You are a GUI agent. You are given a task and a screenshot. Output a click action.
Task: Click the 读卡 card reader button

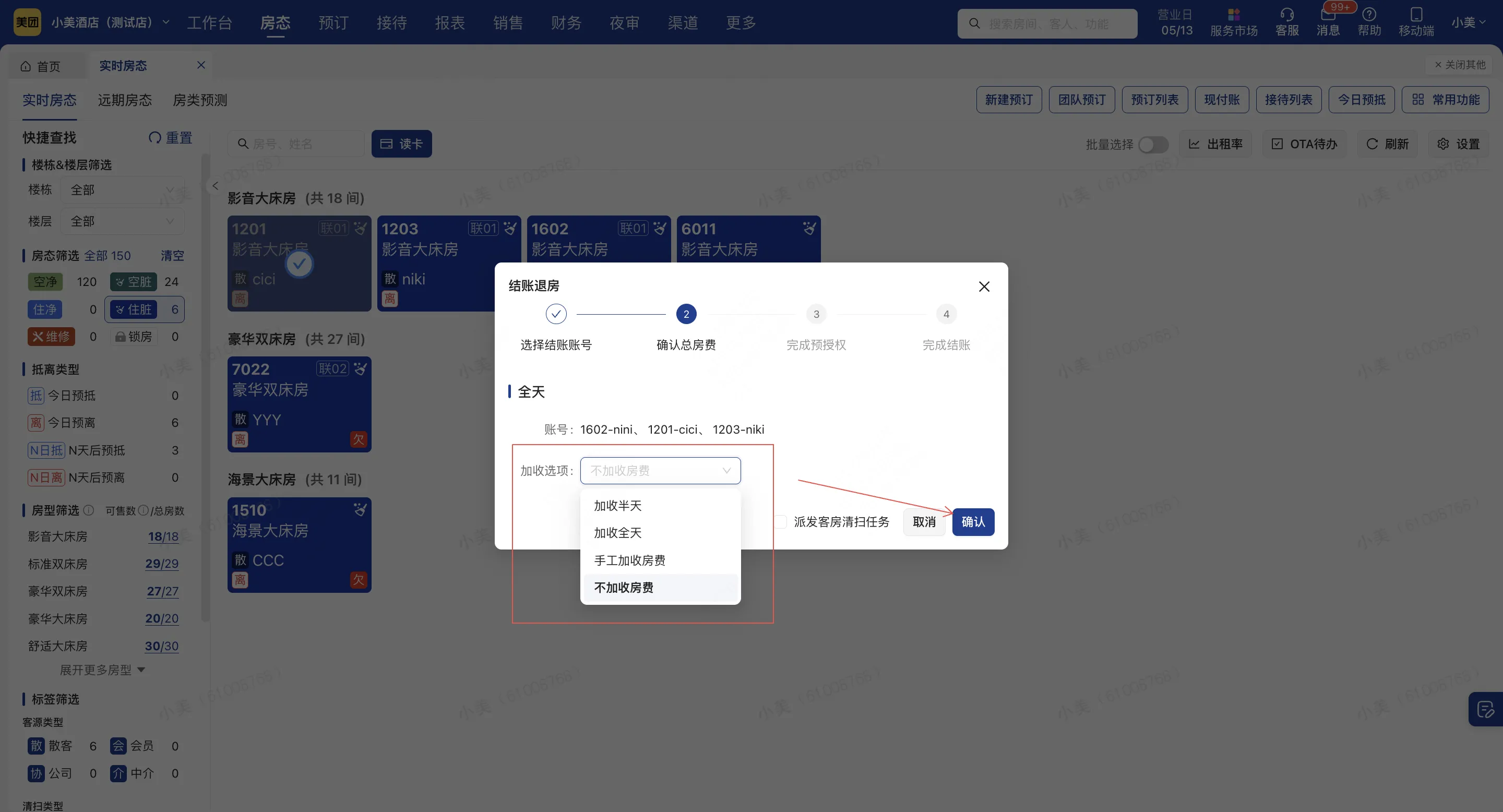coord(401,144)
